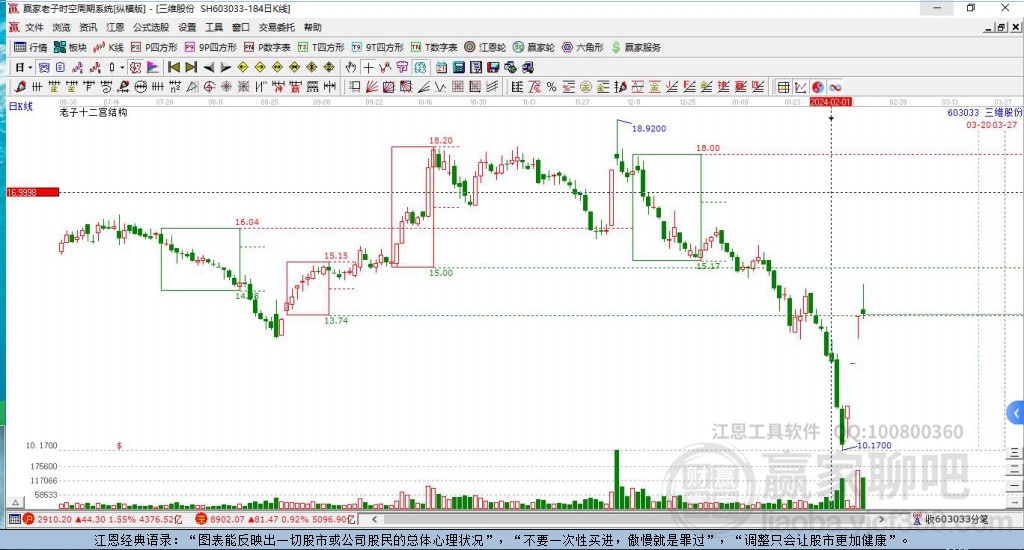
Task: Open the 9P四方形 tool
Action: click(x=210, y=47)
